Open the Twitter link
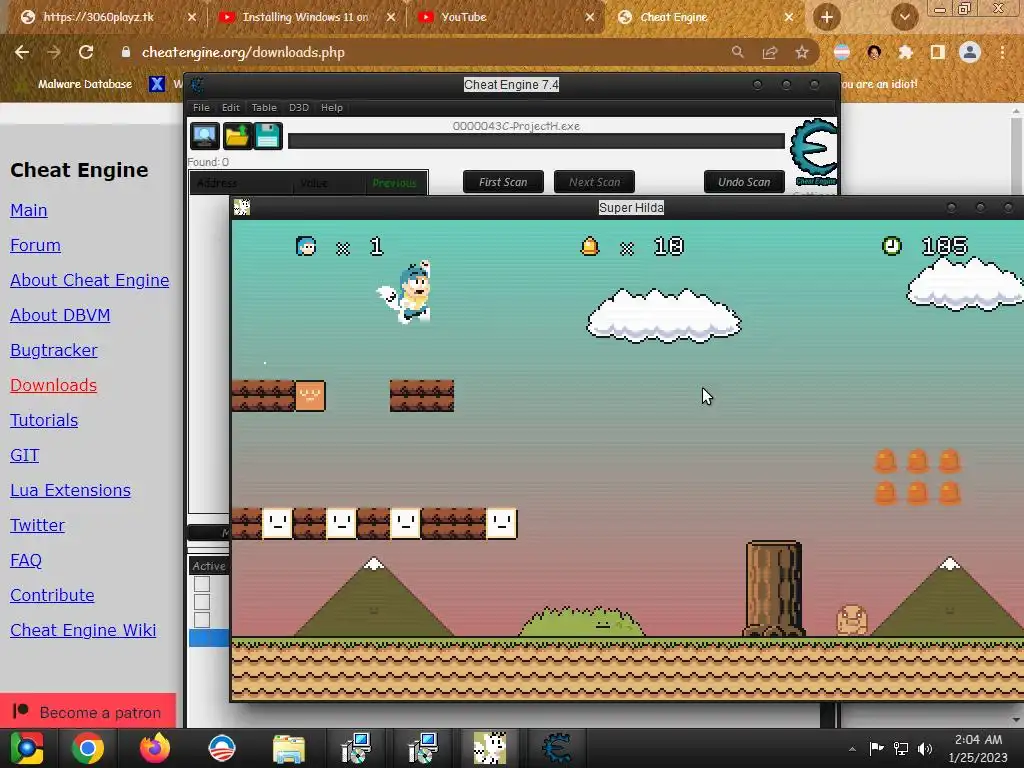1024x768 pixels. (37, 525)
